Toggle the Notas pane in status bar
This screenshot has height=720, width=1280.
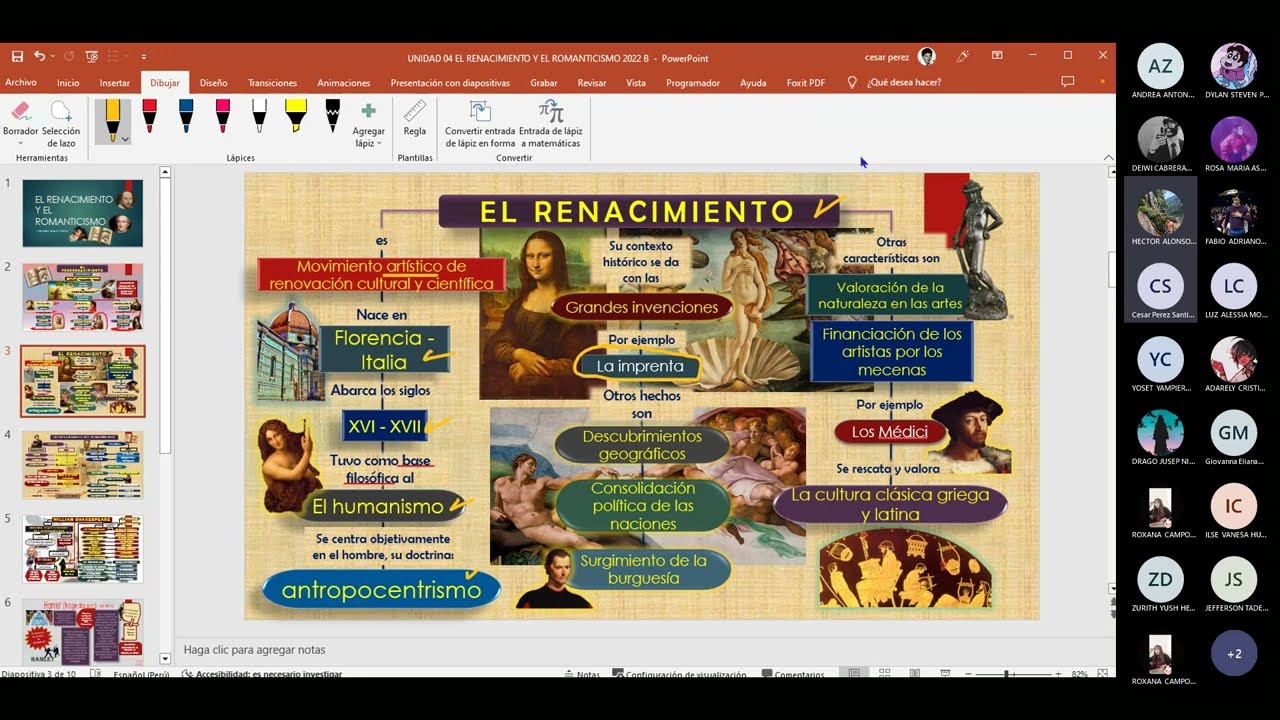coord(582,674)
